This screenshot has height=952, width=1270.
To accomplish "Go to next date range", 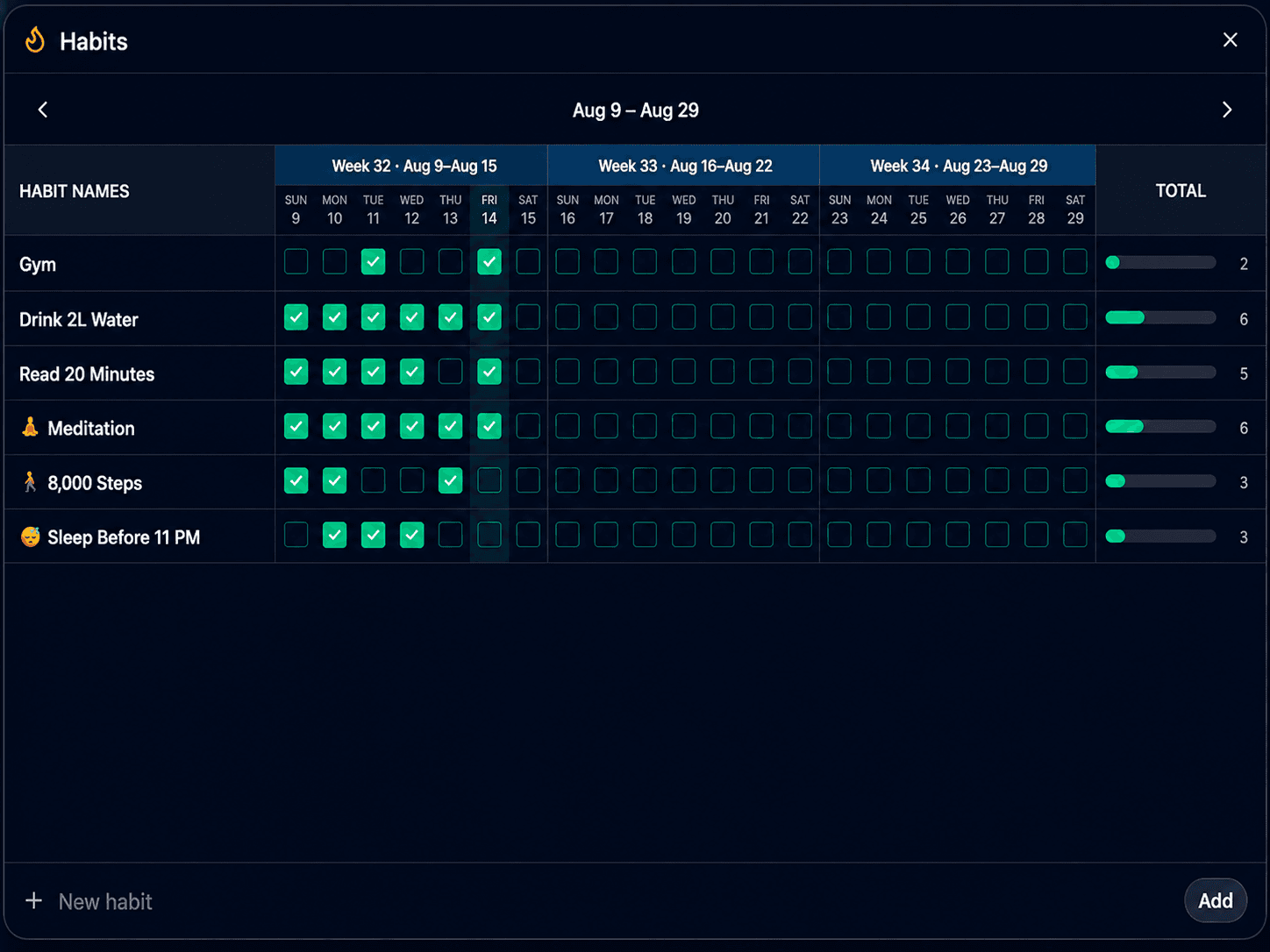I will point(1227,110).
